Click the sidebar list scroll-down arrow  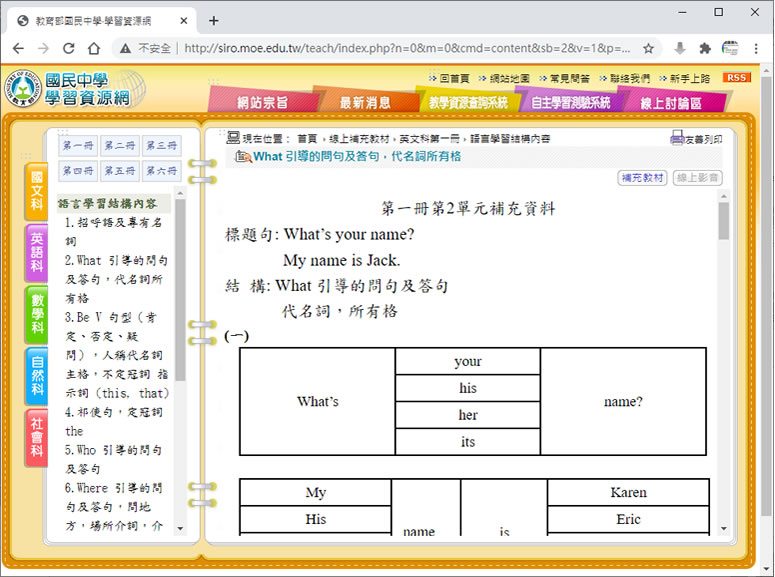(x=180, y=528)
